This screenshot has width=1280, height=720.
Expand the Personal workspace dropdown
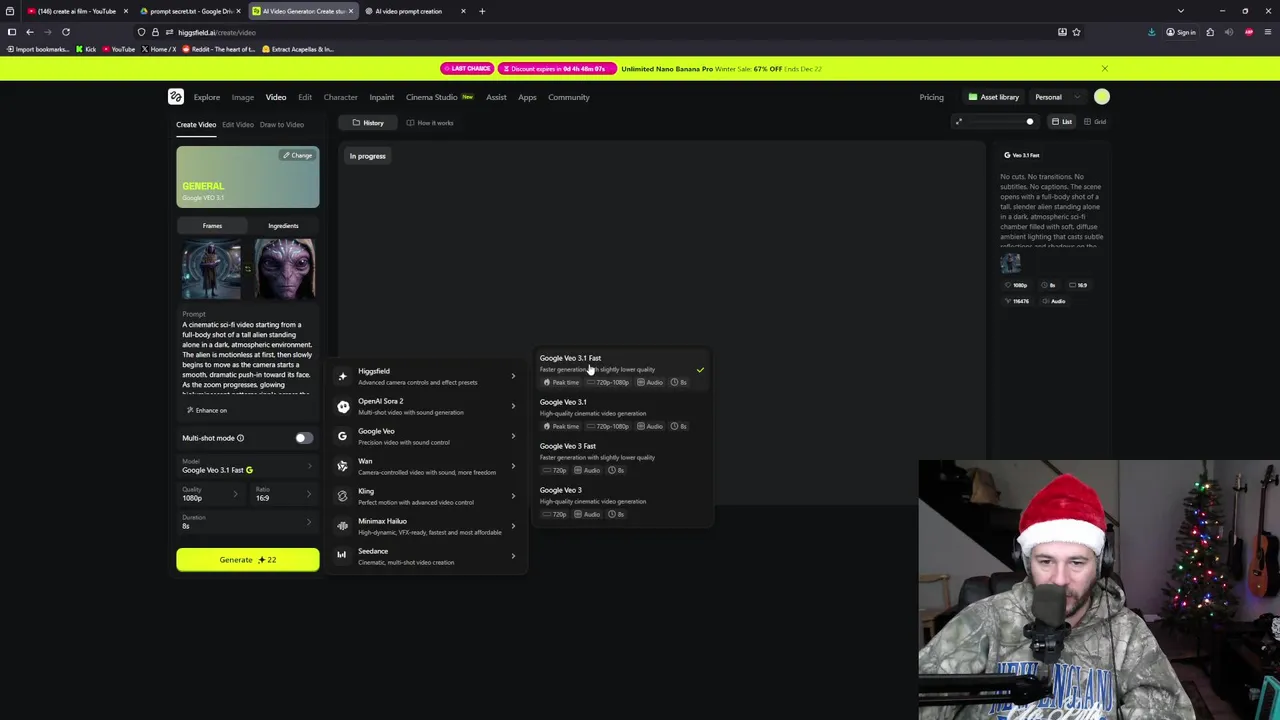coord(1058,97)
